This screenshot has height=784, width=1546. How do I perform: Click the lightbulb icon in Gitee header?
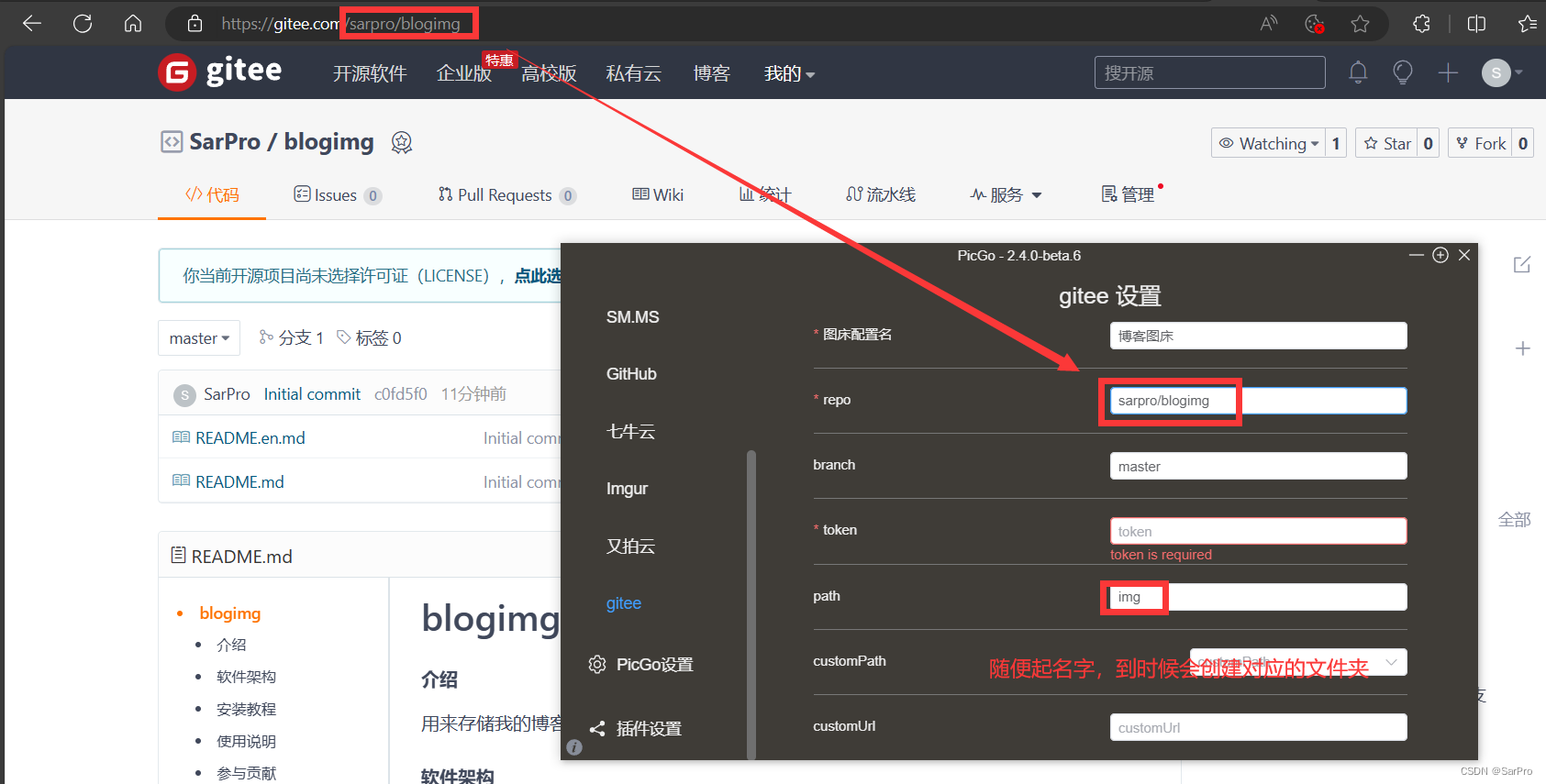click(1402, 72)
